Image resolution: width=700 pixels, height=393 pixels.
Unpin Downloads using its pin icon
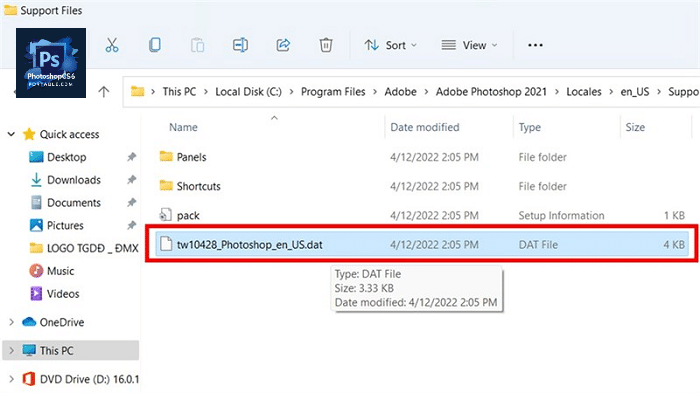[x=131, y=180]
